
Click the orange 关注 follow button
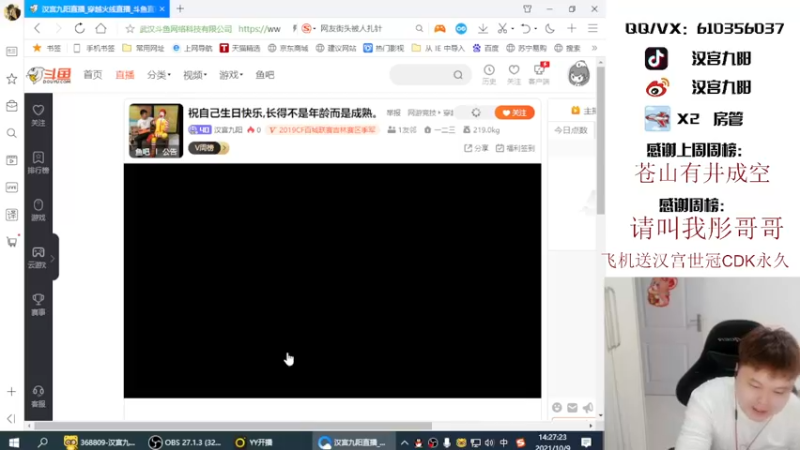514,113
